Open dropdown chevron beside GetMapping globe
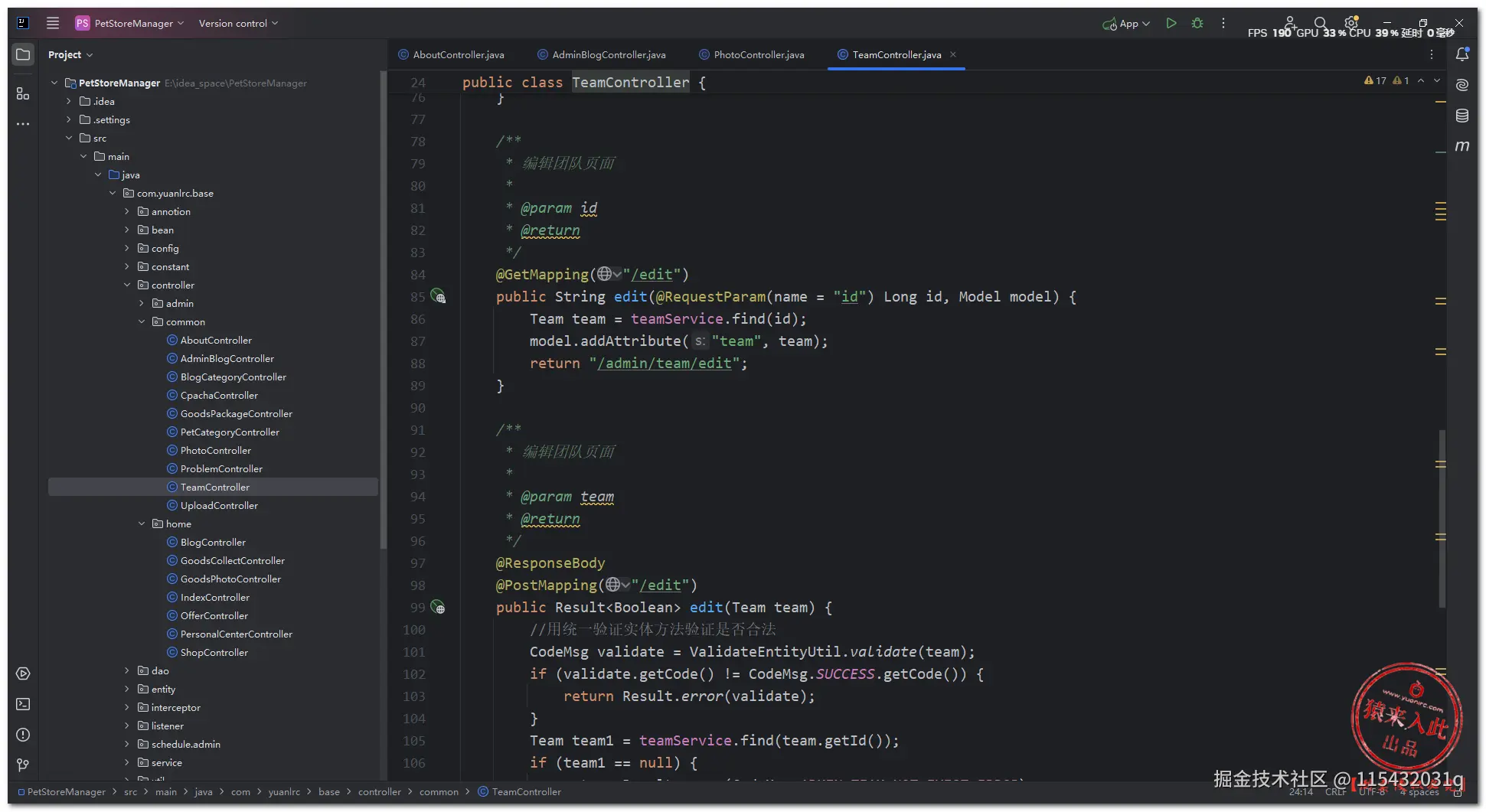The image size is (1486, 812). point(617,274)
